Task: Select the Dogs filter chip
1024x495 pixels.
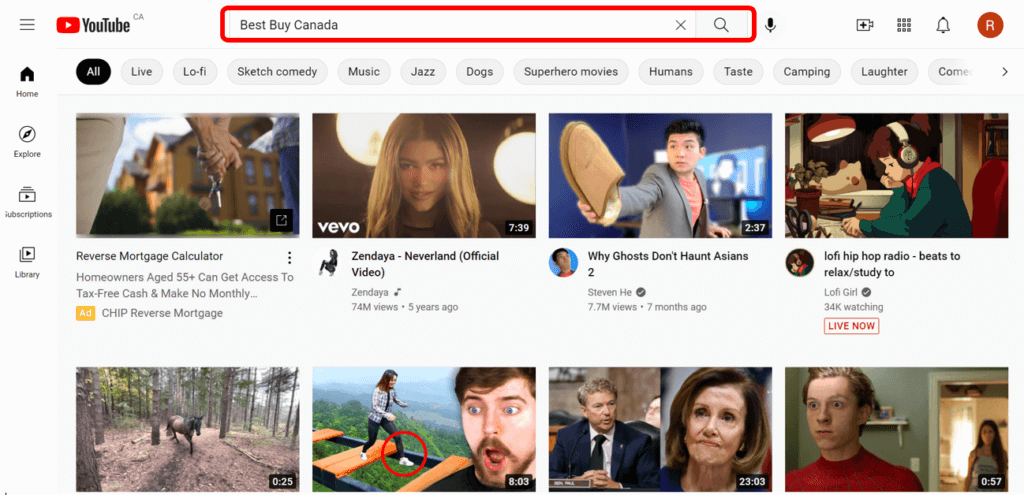Action: (x=479, y=72)
